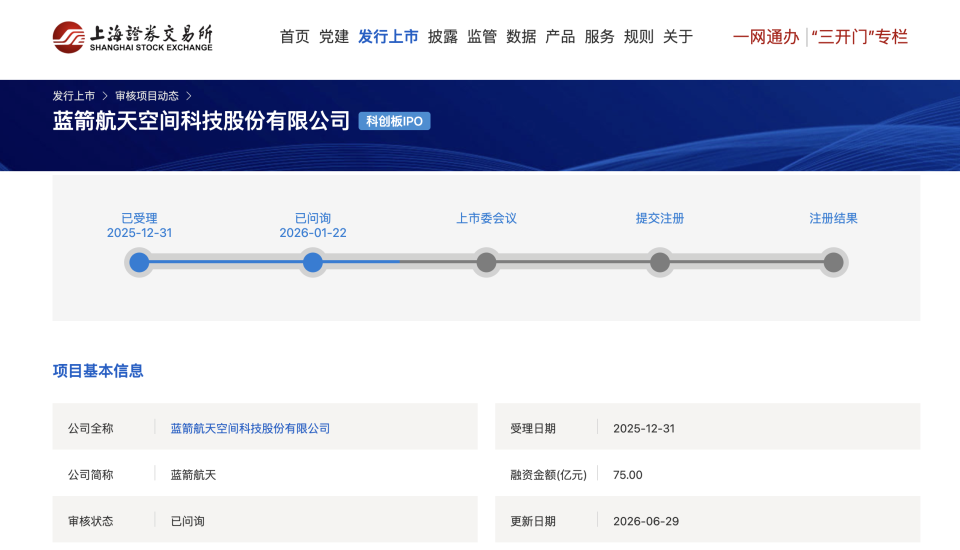Click the 更新日期 field label
The width and height of the screenshot is (960, 550).
coord(533,521)
